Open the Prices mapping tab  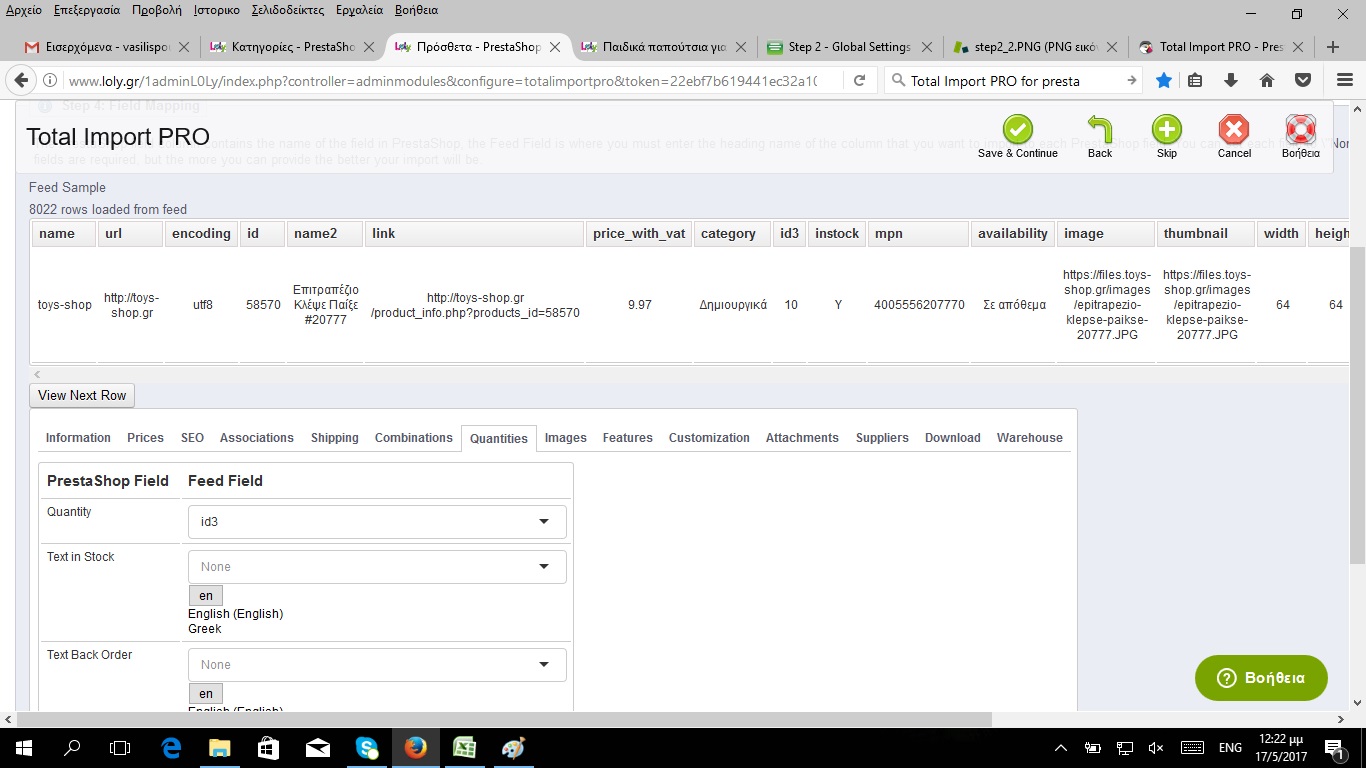[x=145, y=438]
